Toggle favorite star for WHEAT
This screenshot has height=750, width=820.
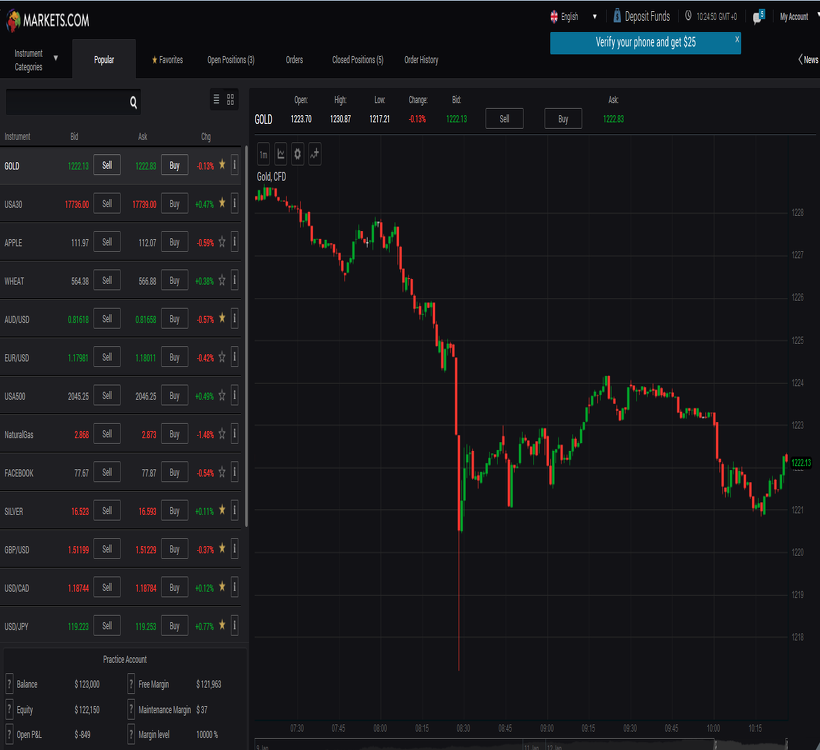(x=222, y=280)
